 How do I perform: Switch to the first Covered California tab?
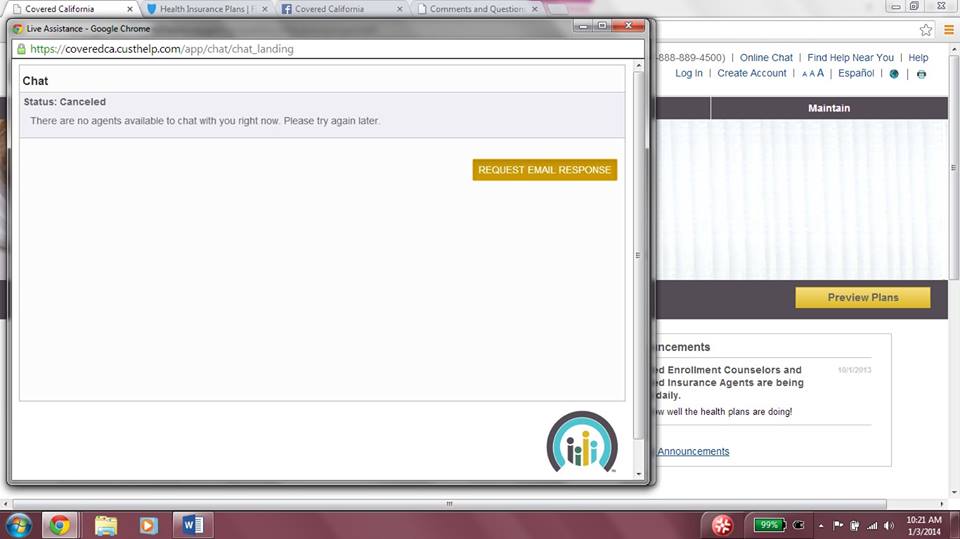(x=72, y=9)
